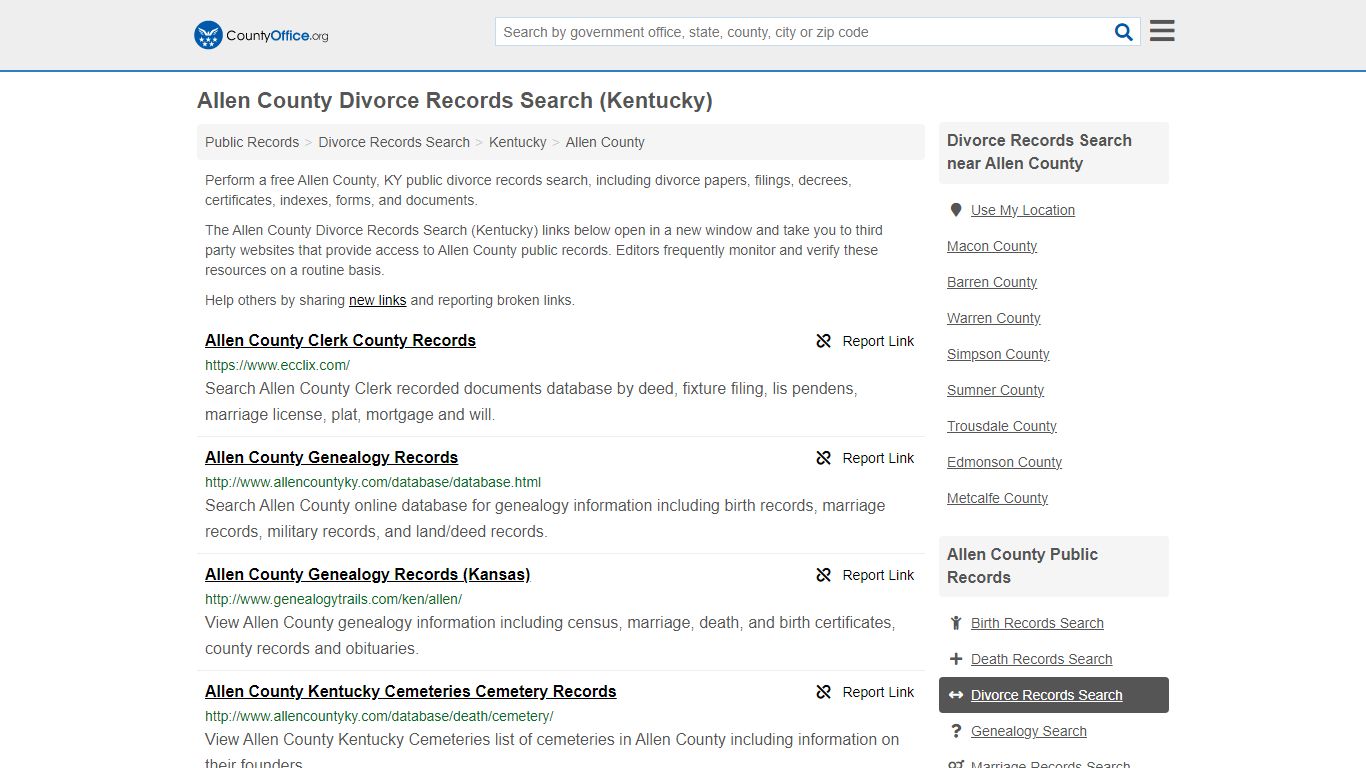The width and height of the screenshot is (1366, 768).
Task: Open Birth Records Search
Action: coord(1037,623)
